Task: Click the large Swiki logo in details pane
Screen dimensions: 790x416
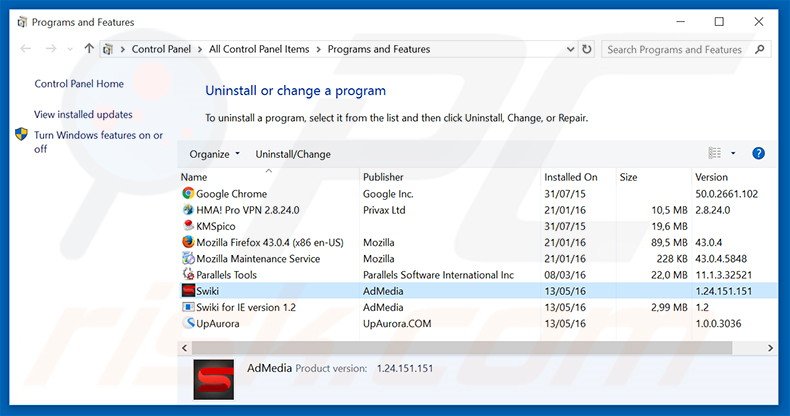Action: [x=214, y=379]
